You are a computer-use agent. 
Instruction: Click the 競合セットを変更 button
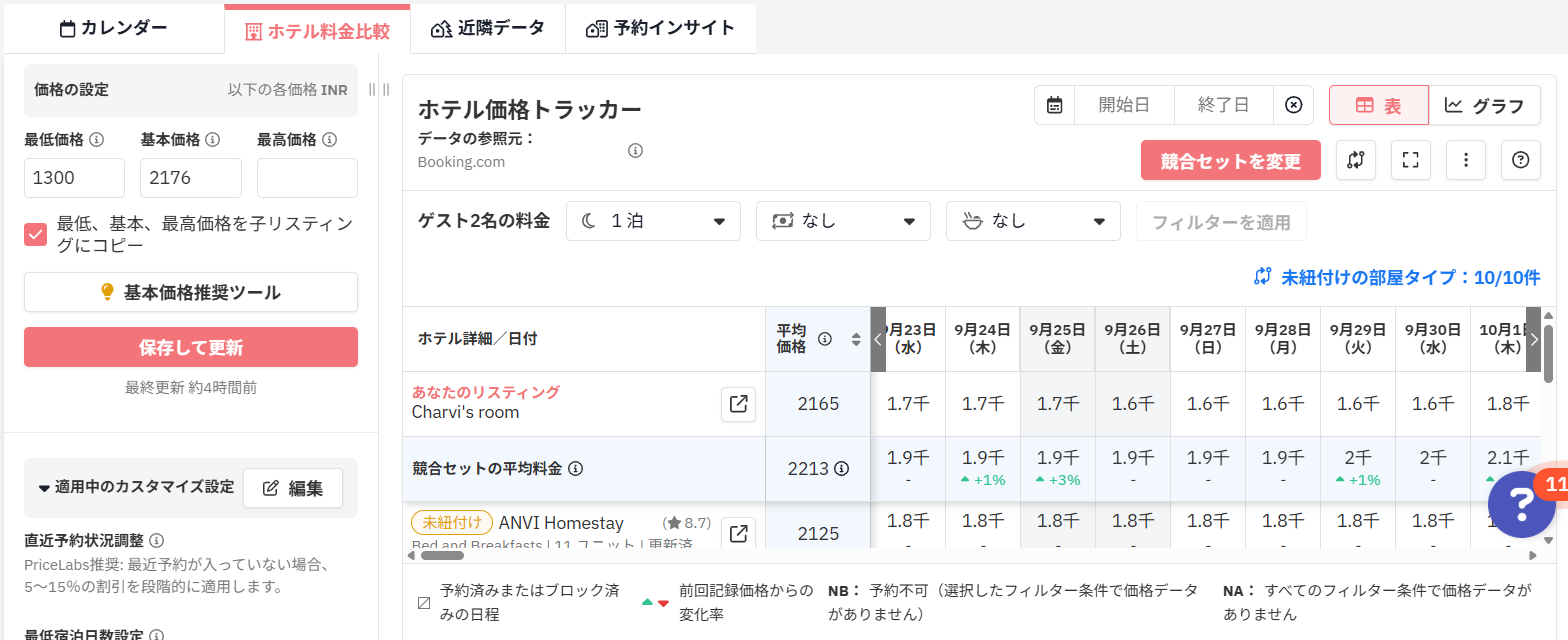1231,160
